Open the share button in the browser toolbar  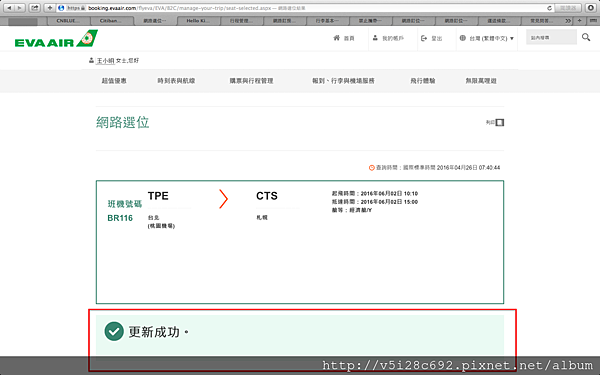pyautogui.click(x=35, y=8)
